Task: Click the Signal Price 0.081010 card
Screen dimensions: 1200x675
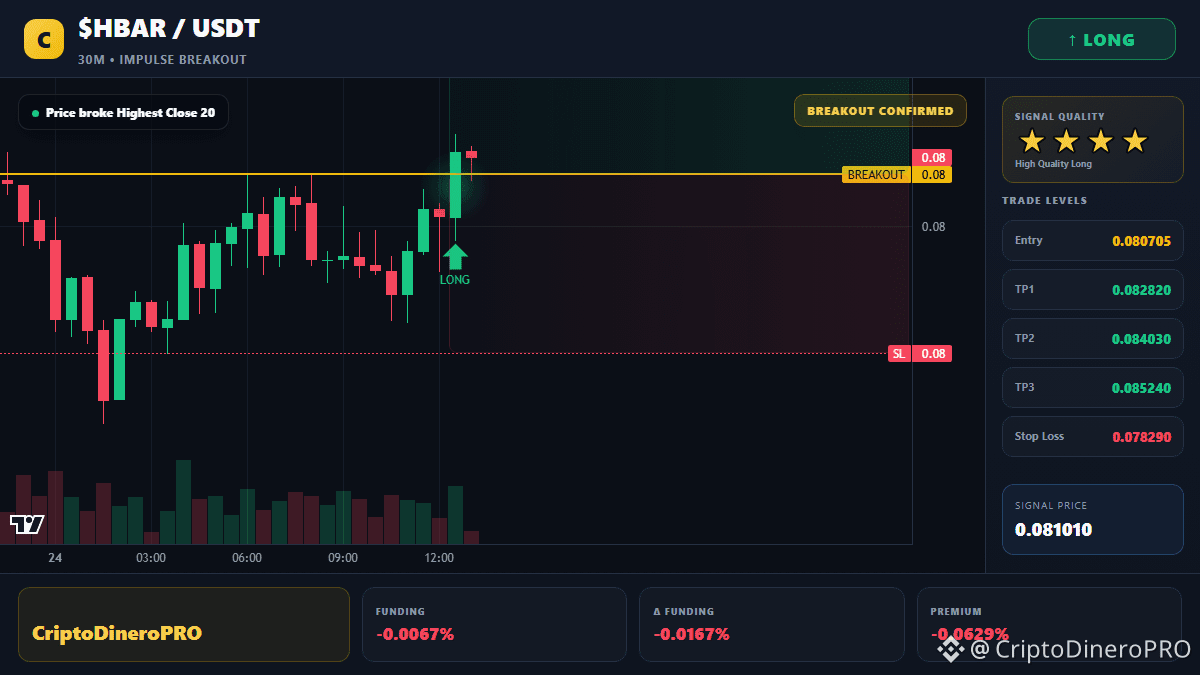Action: [1092, 519]
